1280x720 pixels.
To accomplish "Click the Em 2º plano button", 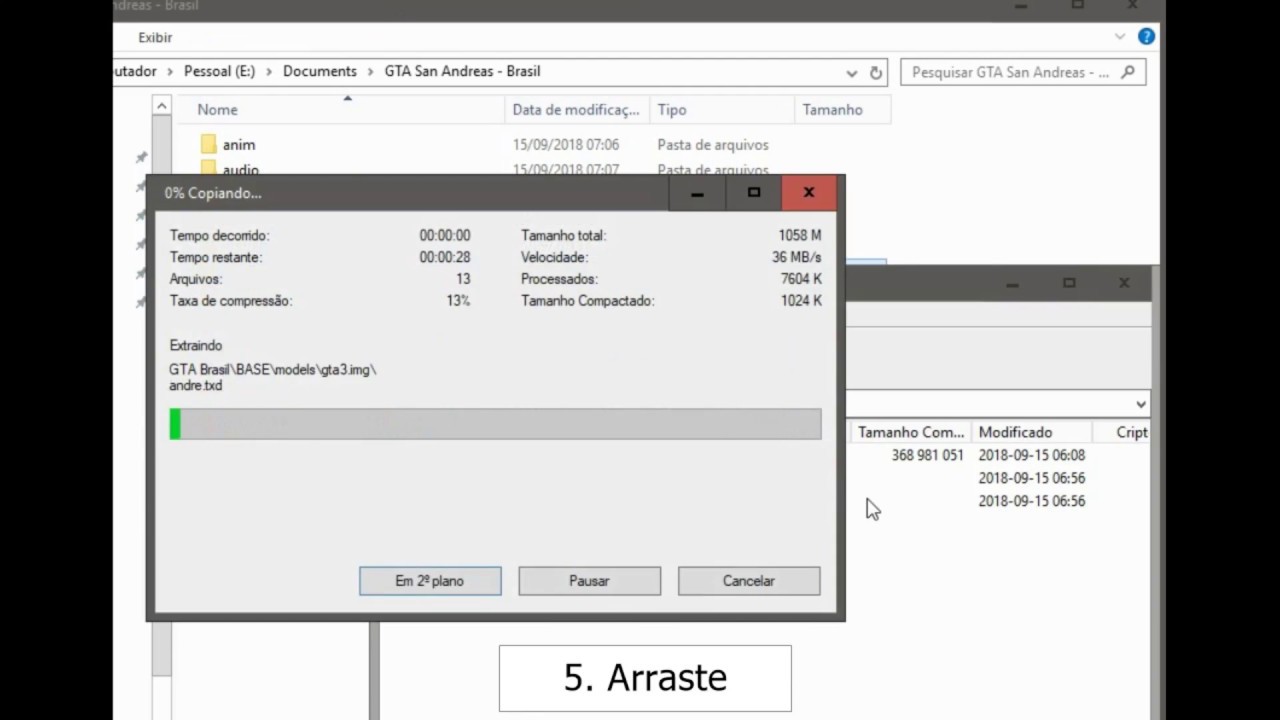I will (x=430, y=581).
